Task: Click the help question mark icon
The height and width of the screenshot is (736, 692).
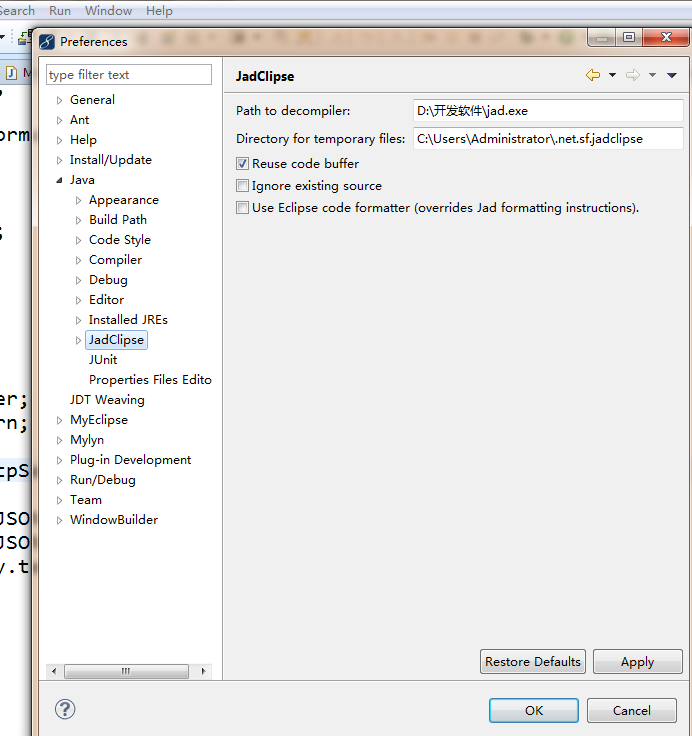Action: (x=65, y=709)
